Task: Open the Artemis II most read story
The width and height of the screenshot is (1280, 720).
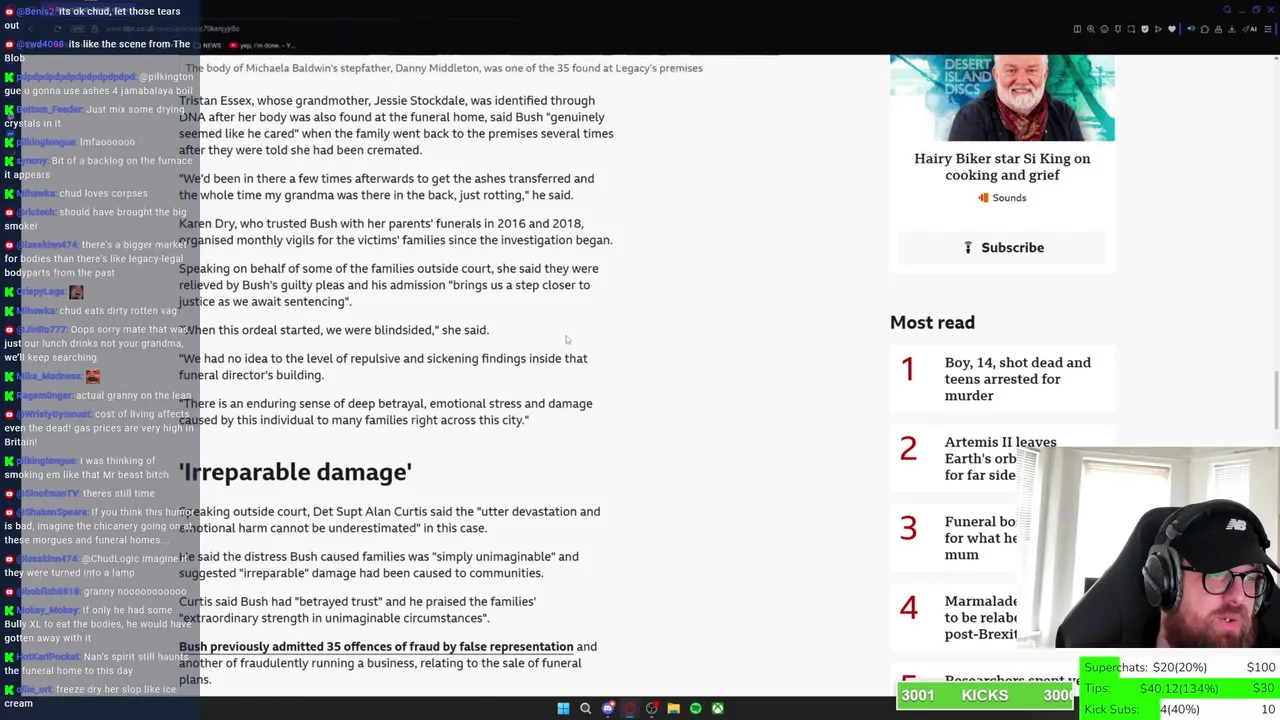Action: pyautogui.click(x=1000, y=458)
